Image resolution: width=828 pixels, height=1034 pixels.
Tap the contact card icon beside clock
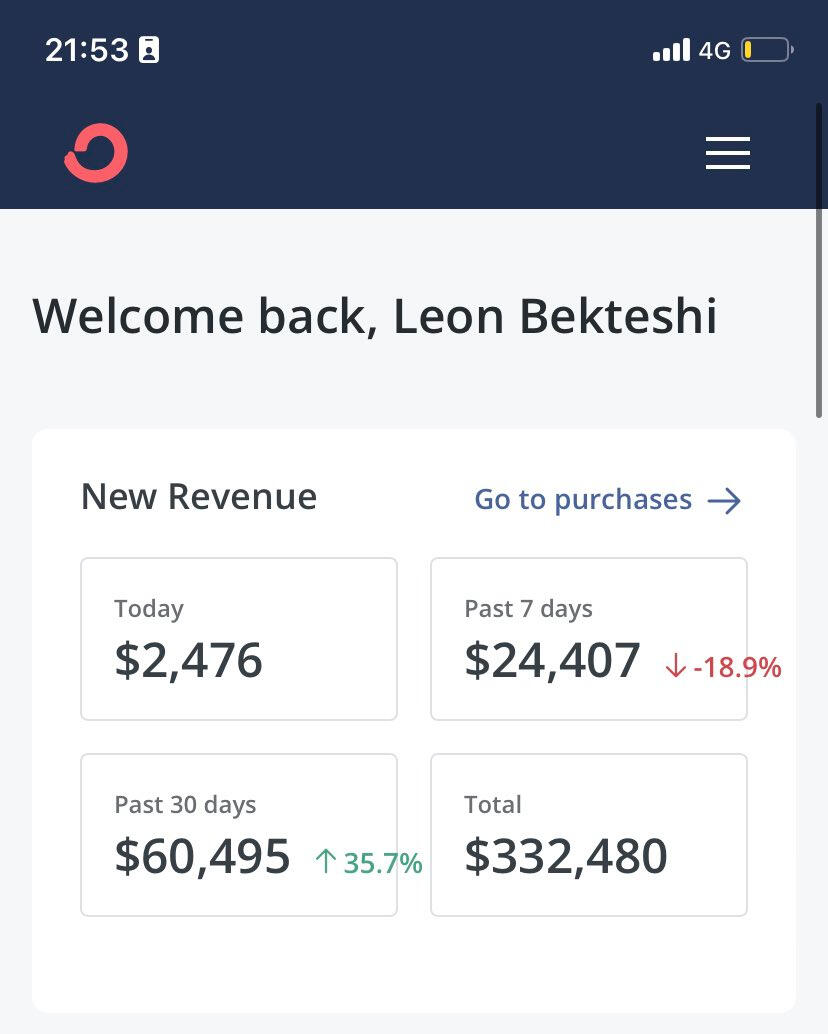[x=149, y=50]
